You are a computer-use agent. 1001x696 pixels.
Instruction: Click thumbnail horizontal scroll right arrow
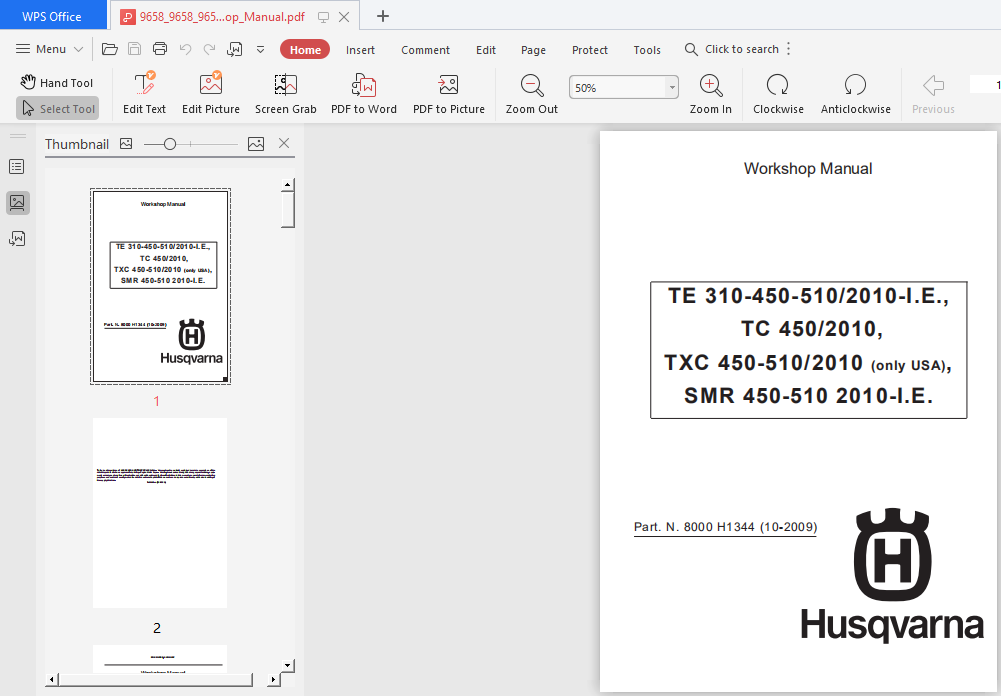tap(273, 679)
